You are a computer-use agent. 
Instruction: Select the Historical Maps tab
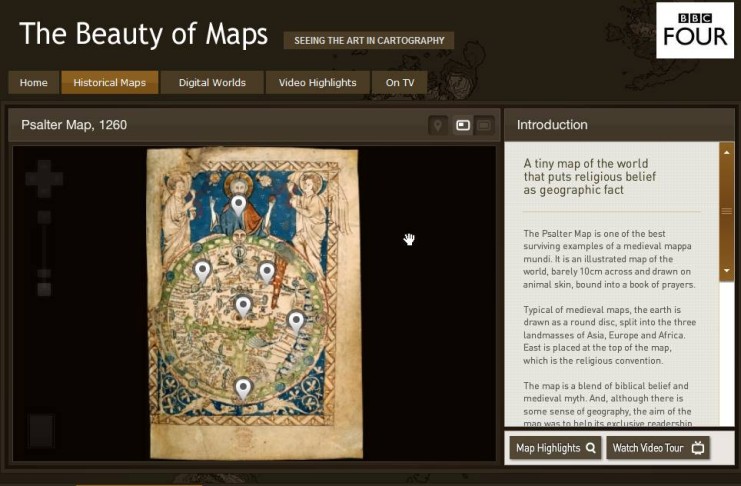[x=110, y=83]
